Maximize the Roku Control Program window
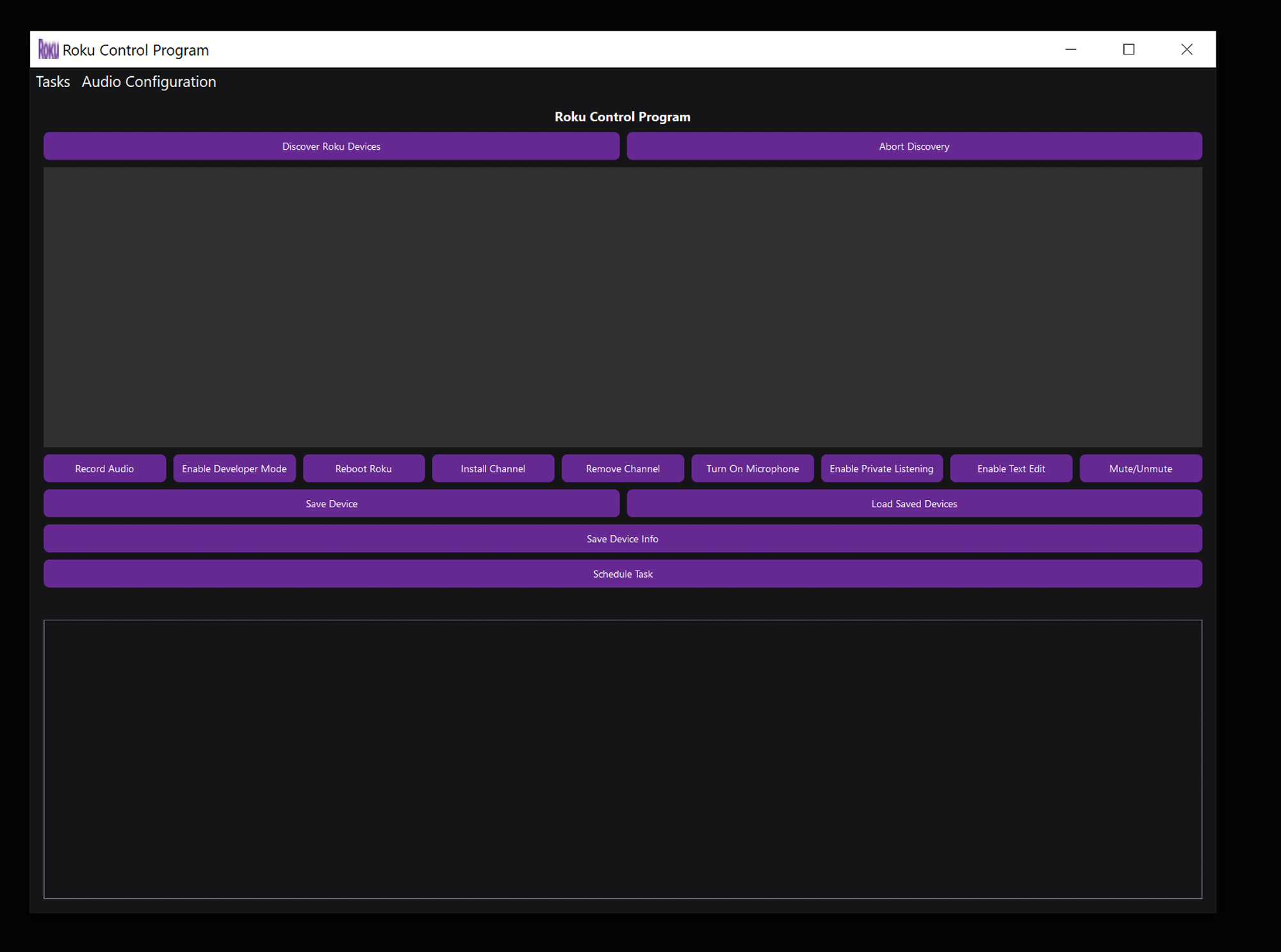1281x952 pixels. 1129,49
